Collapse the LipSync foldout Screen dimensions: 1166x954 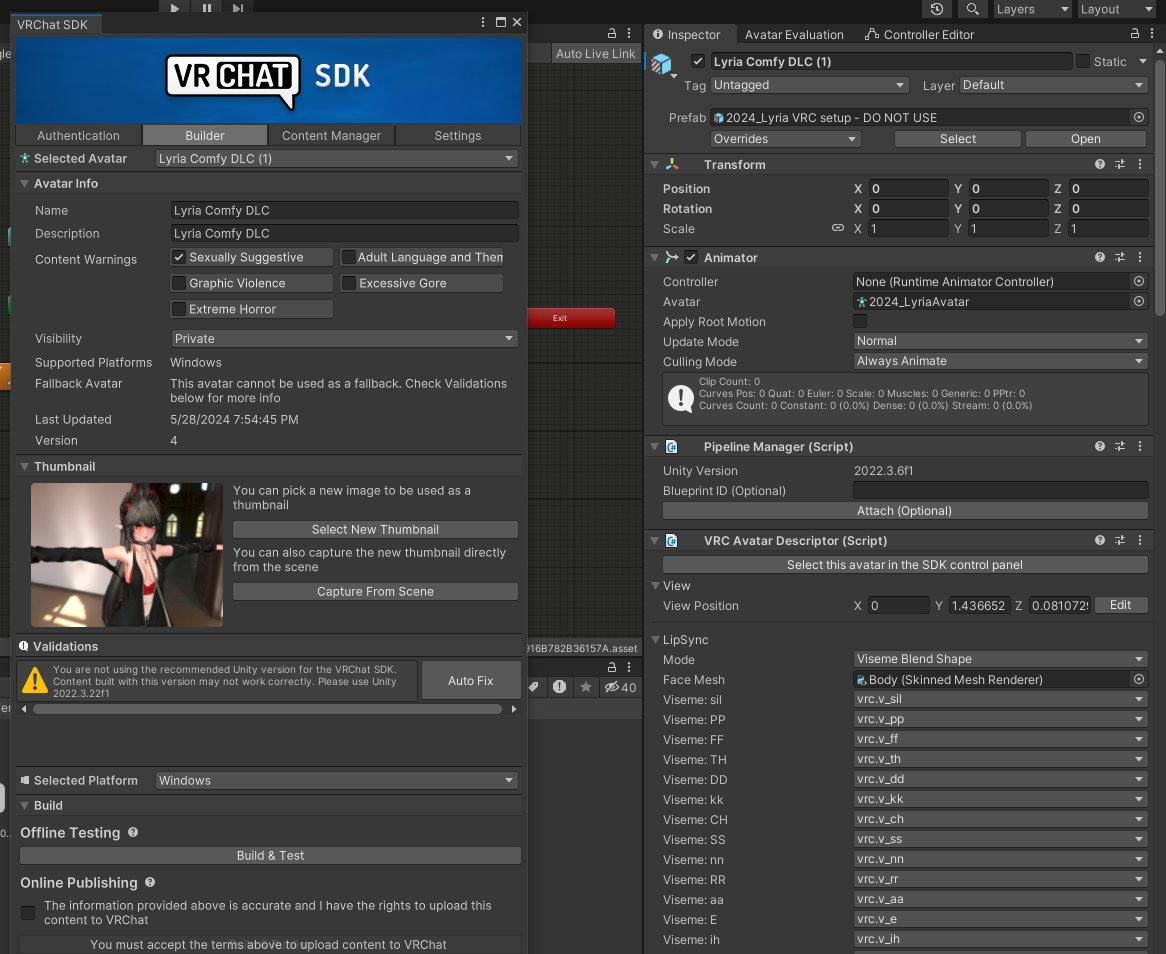[x=656, y=639]
